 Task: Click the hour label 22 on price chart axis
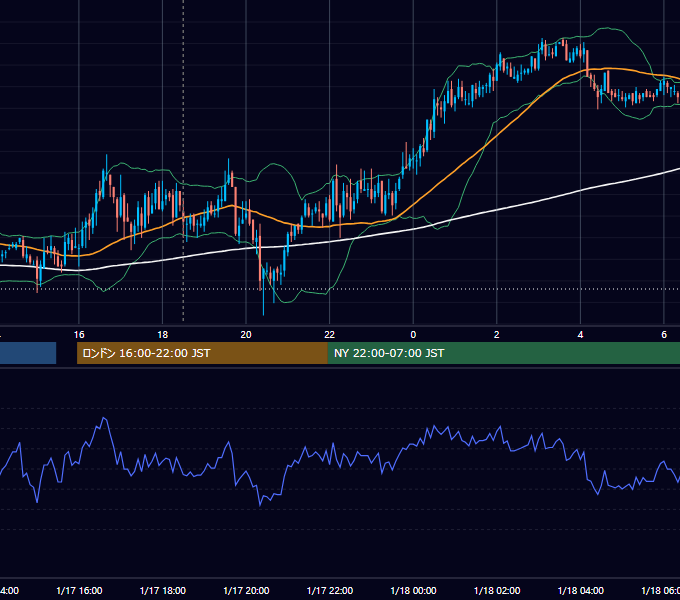tap(330, 335)
